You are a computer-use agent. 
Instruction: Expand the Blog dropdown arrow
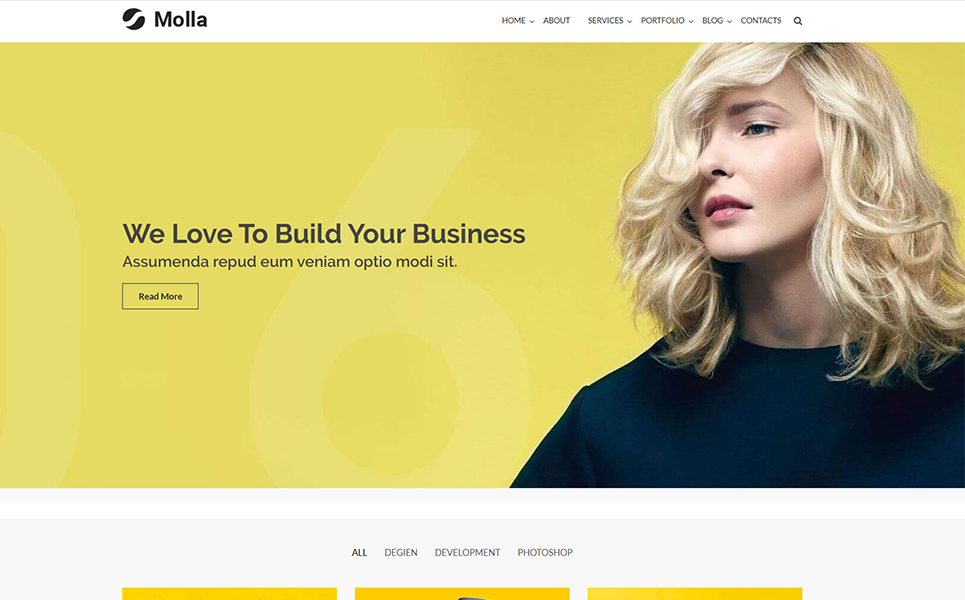coord(729,22)
